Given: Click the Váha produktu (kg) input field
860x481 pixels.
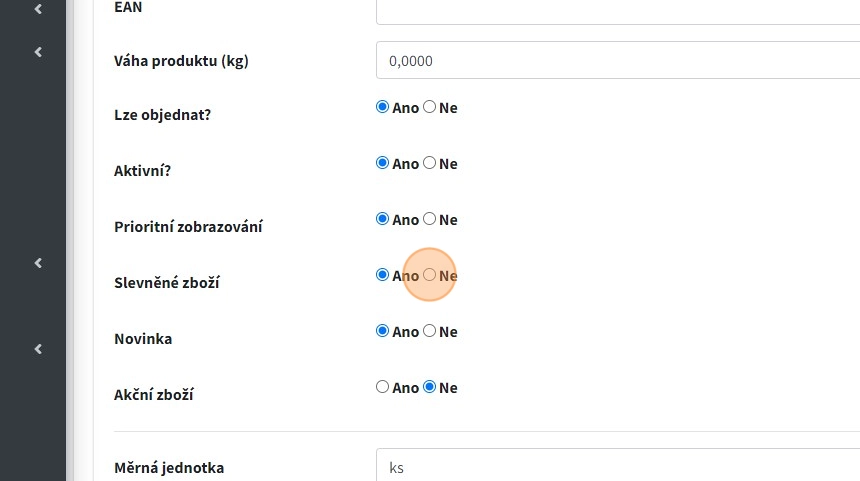Looking at the screenshot, I should pyautogui.click(x=617, y=60).
